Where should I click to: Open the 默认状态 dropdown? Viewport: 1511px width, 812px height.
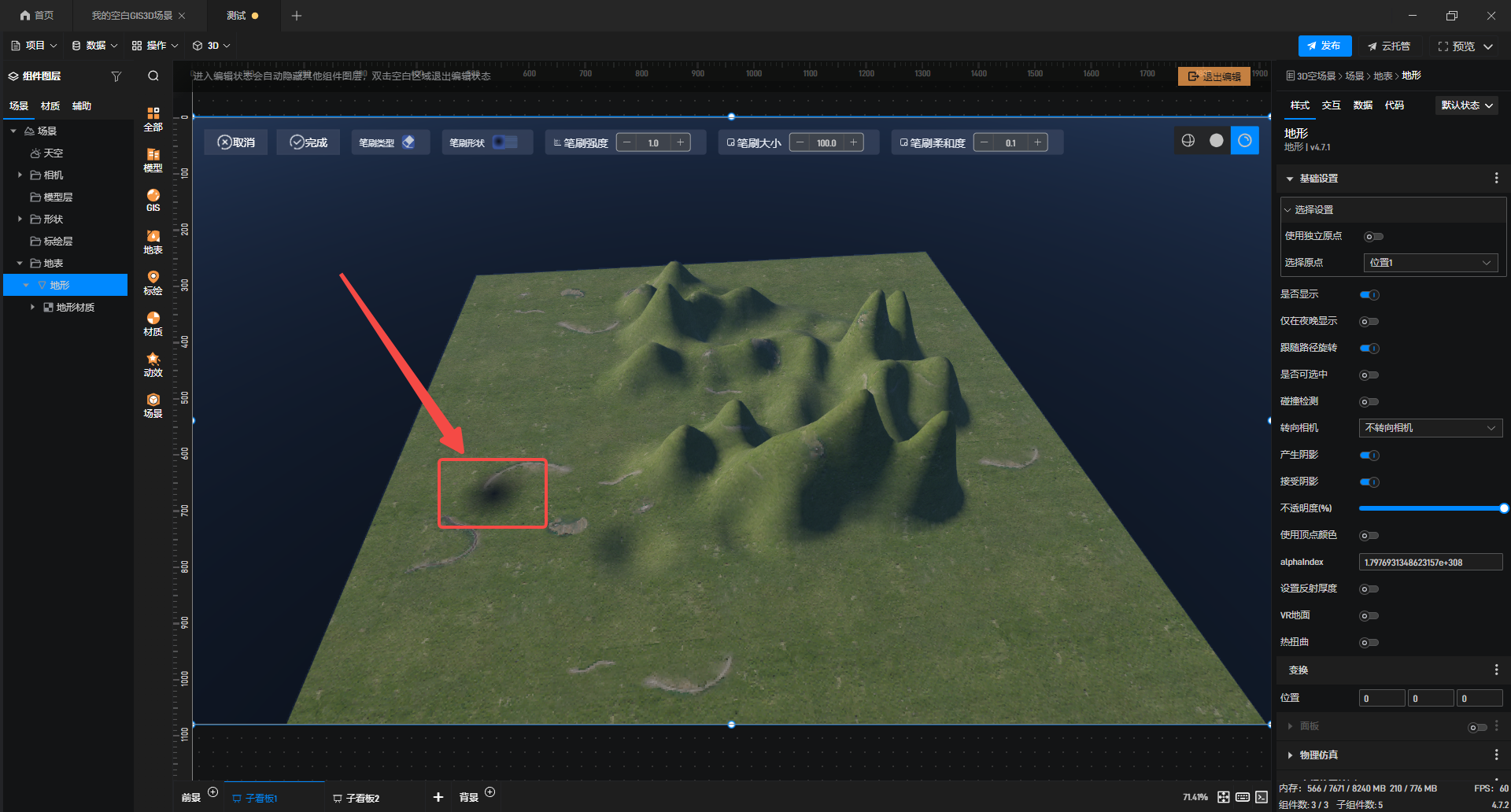coord(1467,105)
